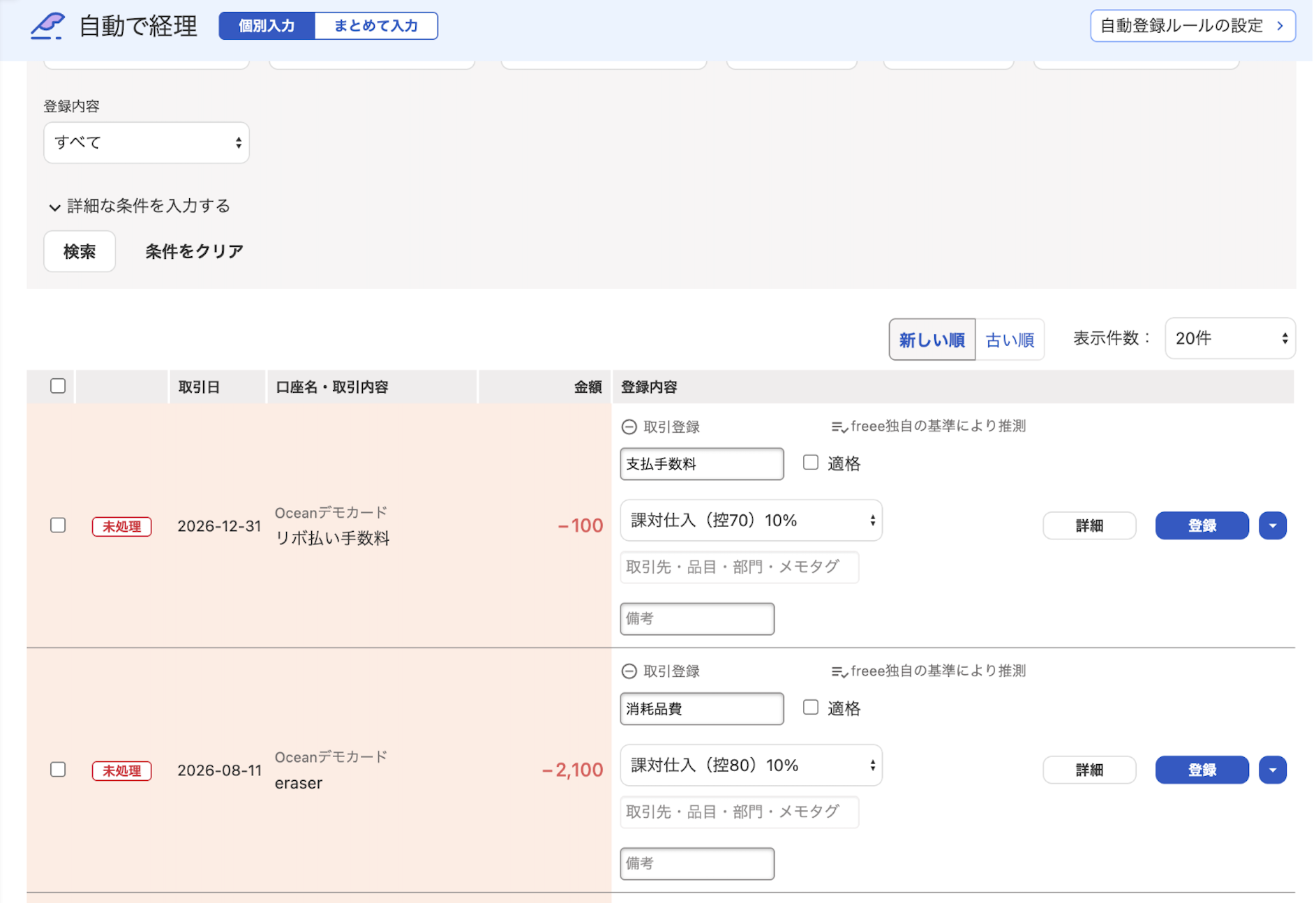Click 未処理 badge for 2026-08-11 row

pos(122,770)
